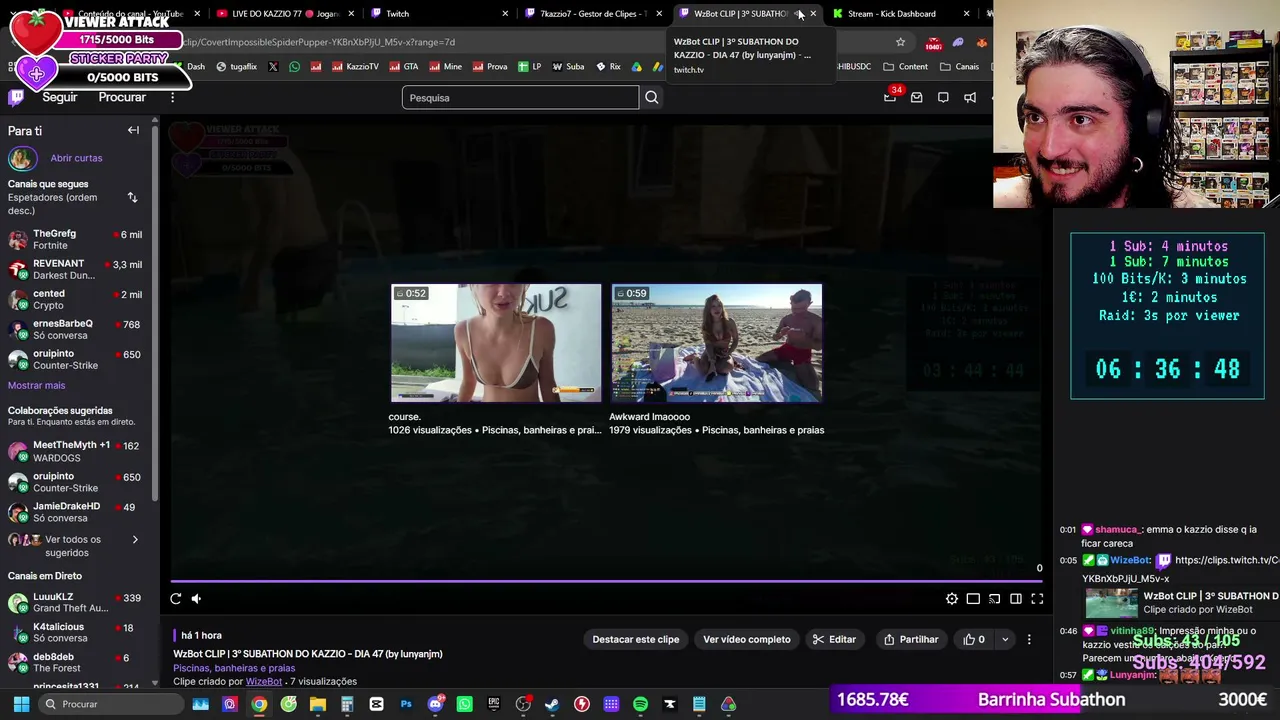The image size is (1280, 720).
Task: Open the Piscinas, banheiras e praias category
Action: coord(234,668)
